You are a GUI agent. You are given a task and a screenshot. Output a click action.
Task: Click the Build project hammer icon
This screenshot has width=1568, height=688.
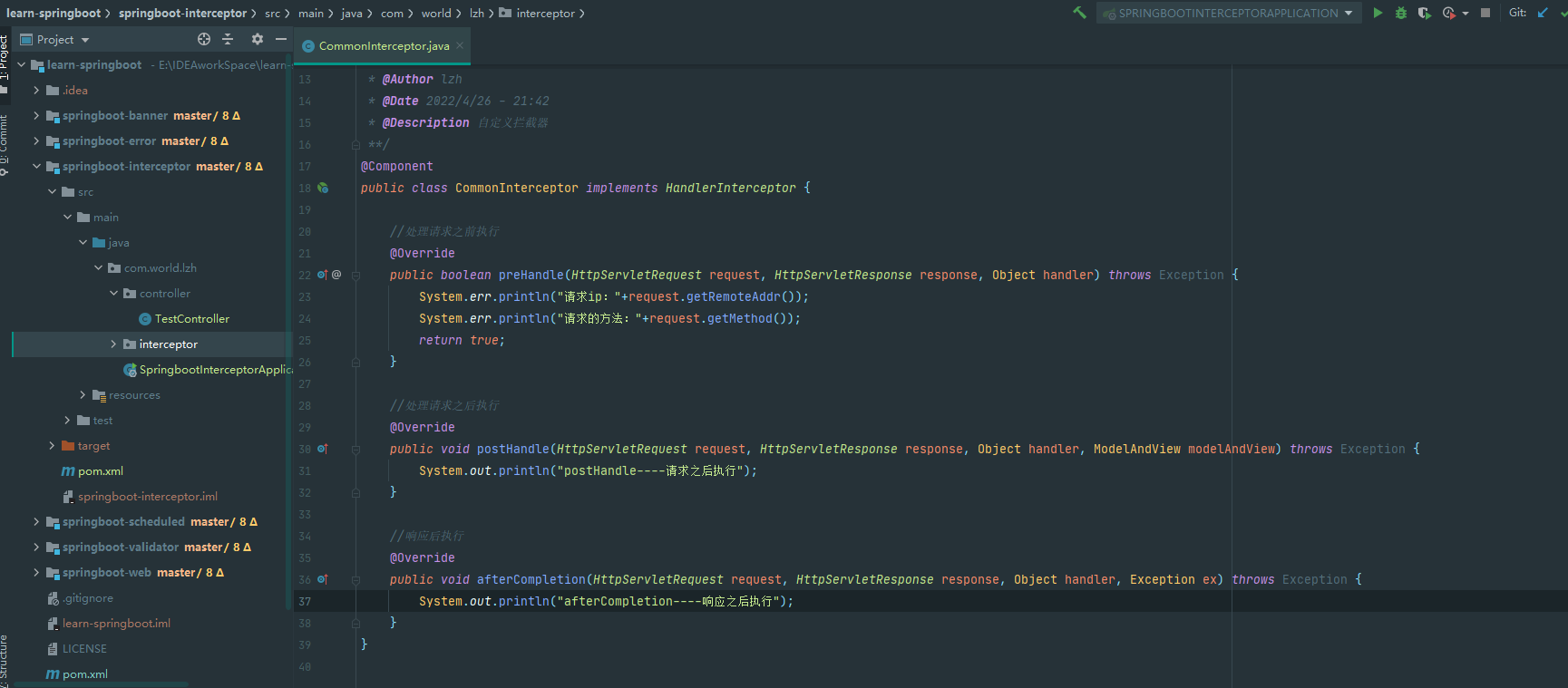(1079, 13)
